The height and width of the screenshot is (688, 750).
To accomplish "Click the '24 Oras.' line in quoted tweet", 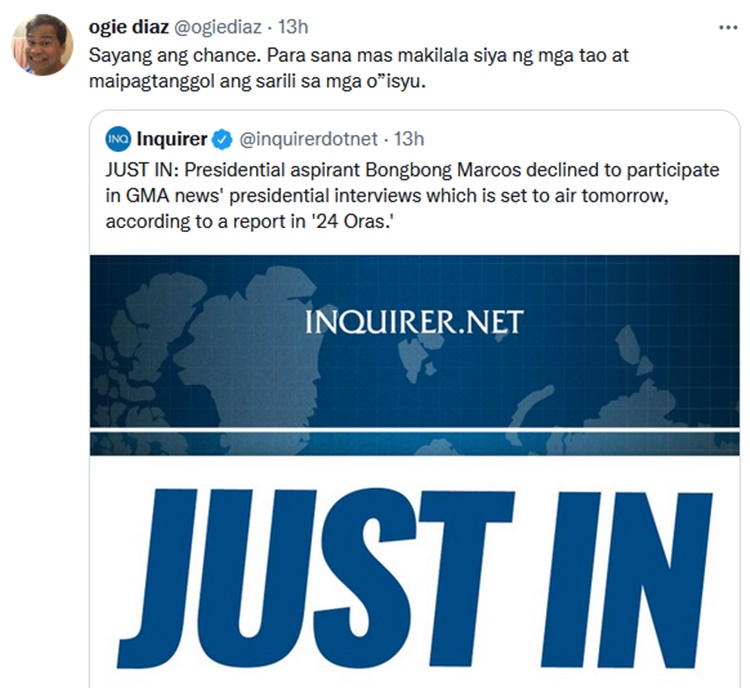I will point(249,222).
